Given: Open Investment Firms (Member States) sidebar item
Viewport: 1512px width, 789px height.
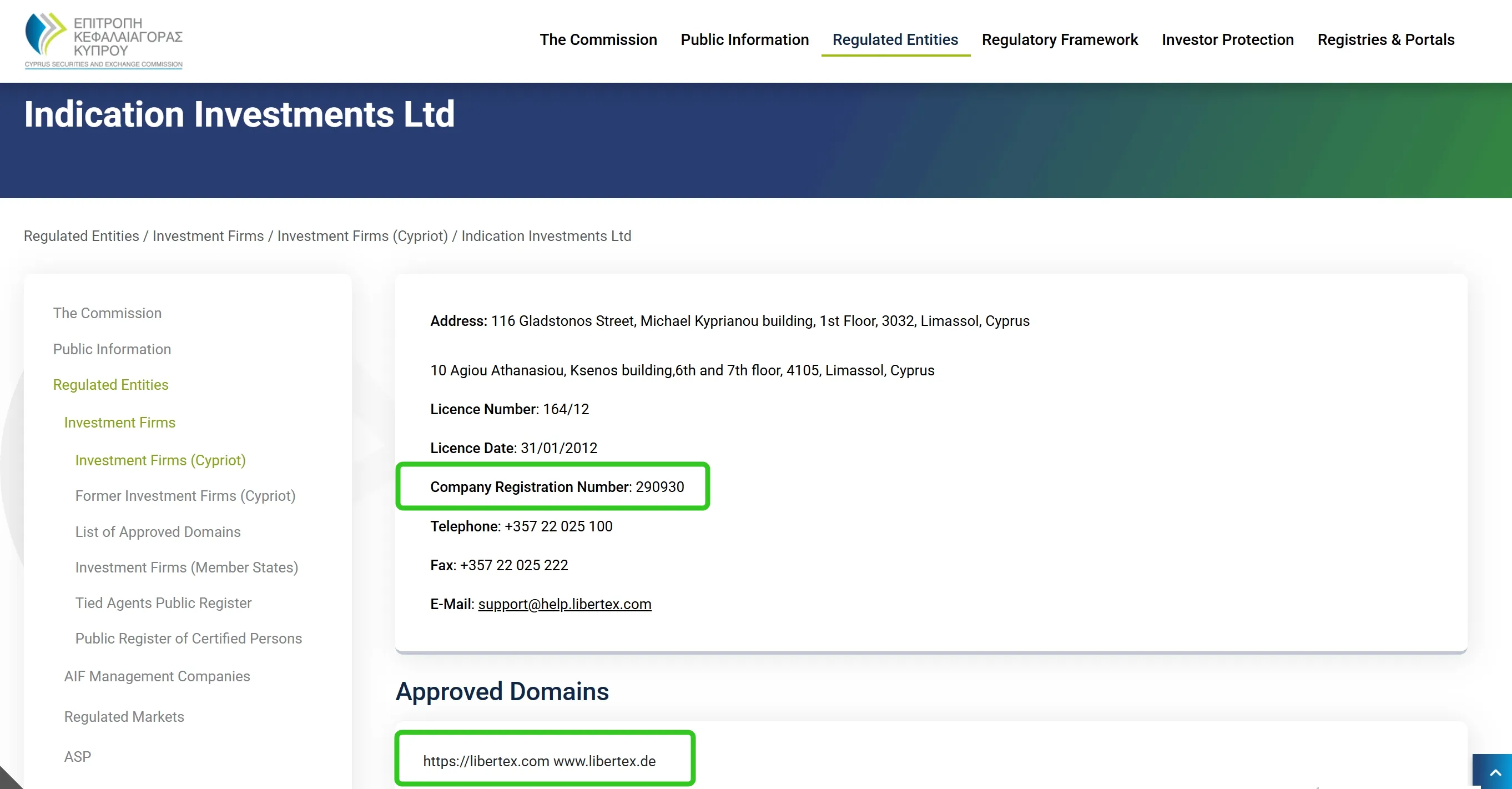Looking at the screenshot, I should pos(186,567).
